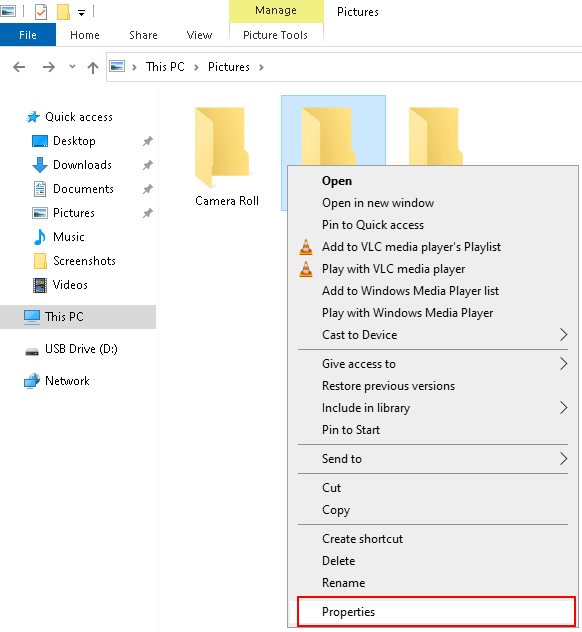Choose Play with Windows Media Player

click(x=433, y=313)
